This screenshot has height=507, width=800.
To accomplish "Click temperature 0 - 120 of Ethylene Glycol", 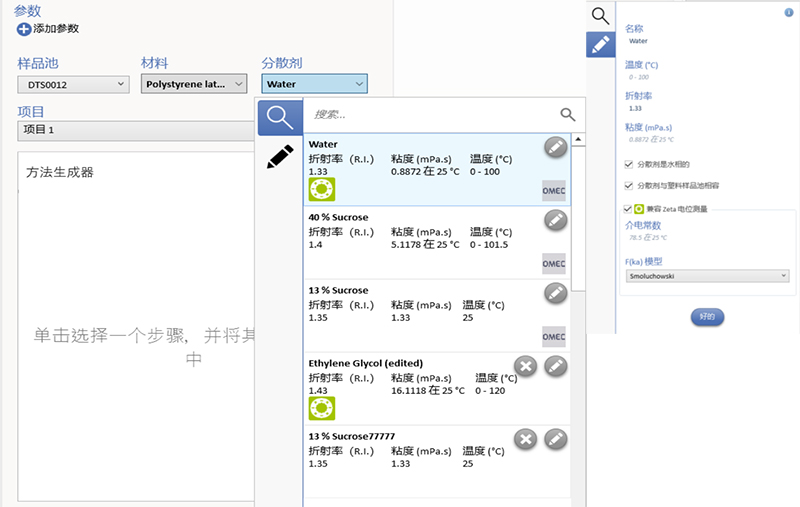I will coord(490,391).
